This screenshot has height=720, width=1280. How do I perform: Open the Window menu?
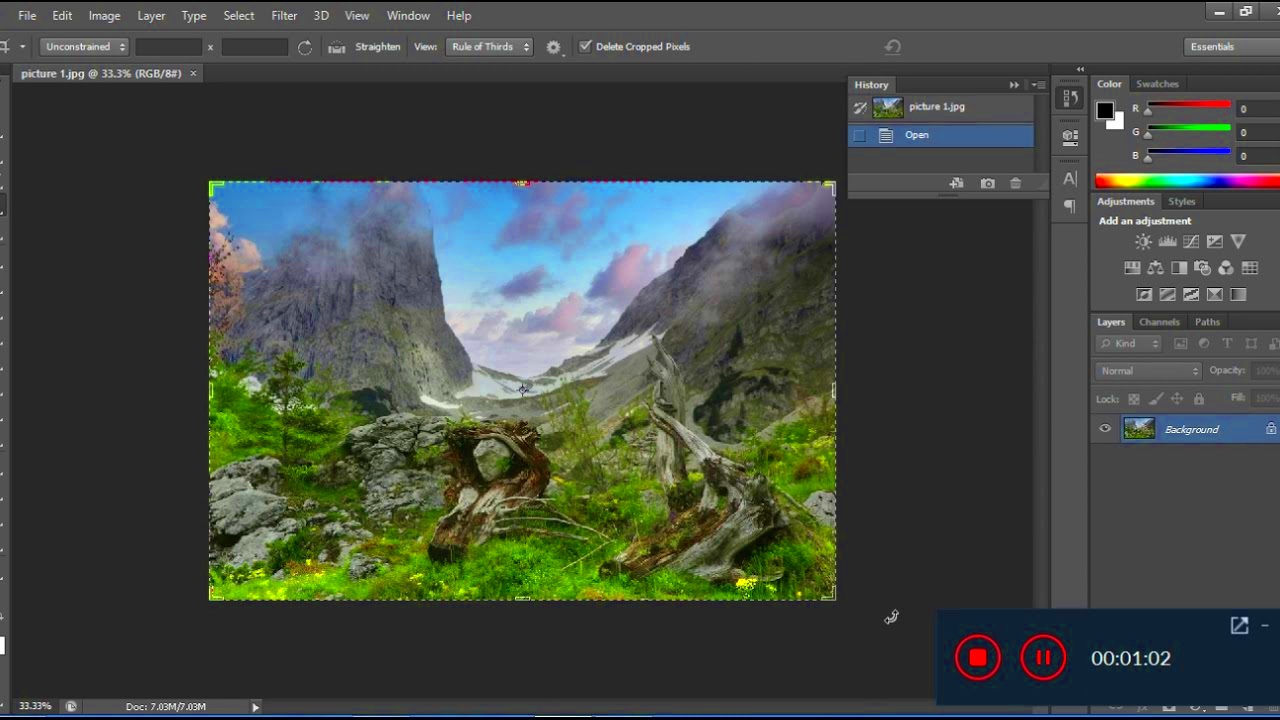click(x=408, y=15)
